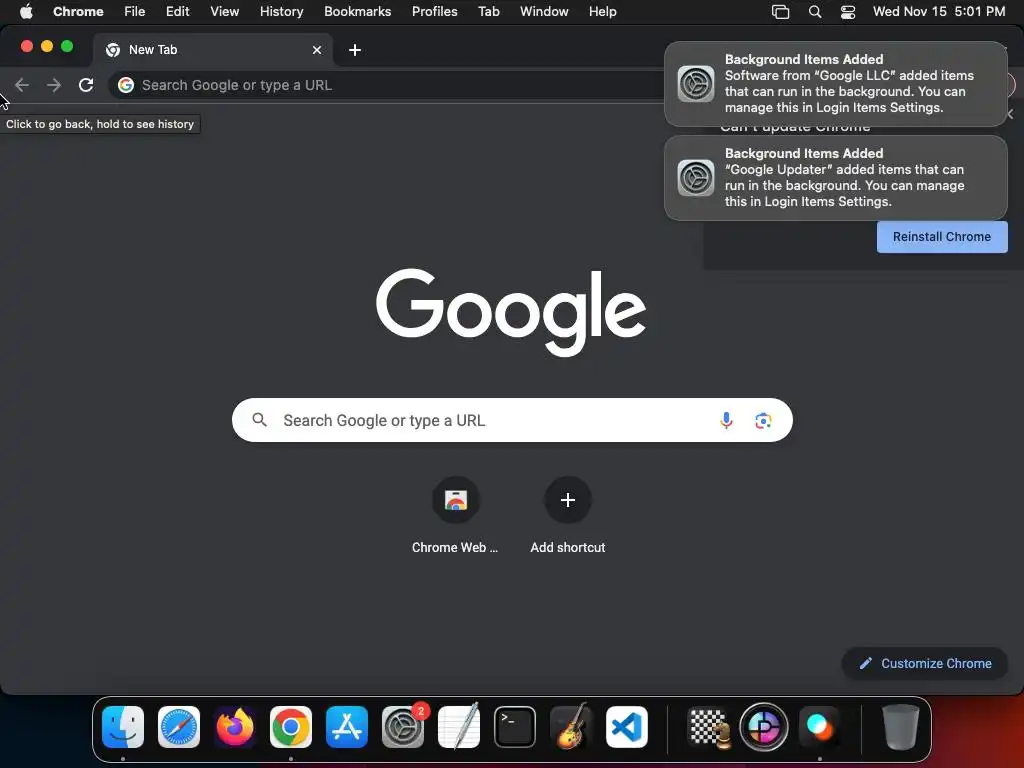This screenshot has height=768, width=1024.
Task: Open TextEdit from the Dock
Action: 459,727
